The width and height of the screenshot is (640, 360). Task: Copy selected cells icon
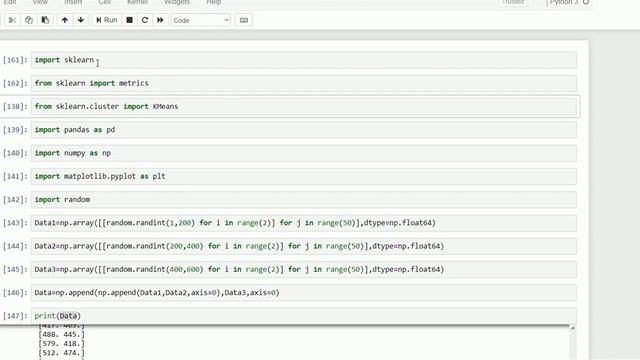pos(29,20)
